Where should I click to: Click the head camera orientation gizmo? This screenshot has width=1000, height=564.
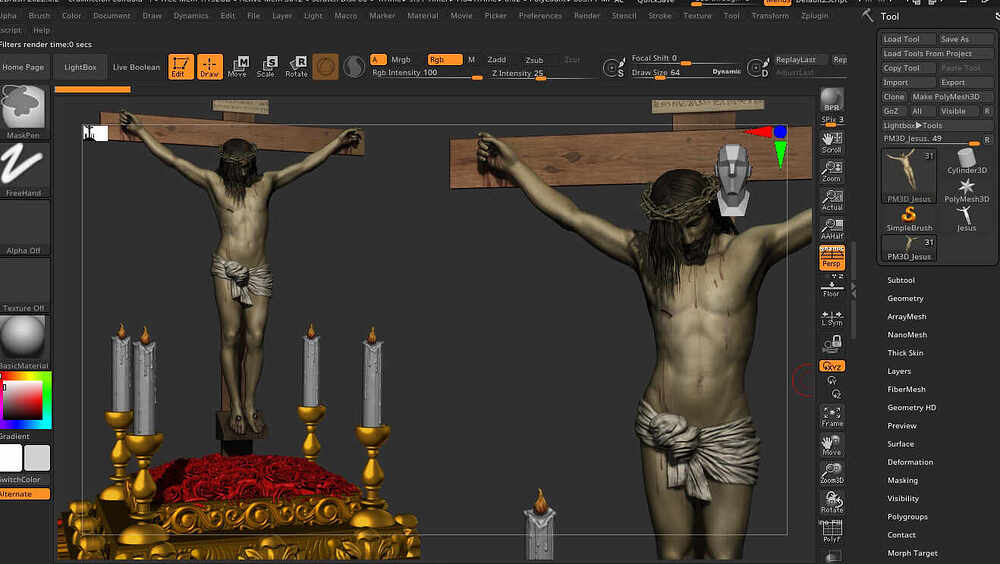(x=733, y=179)
